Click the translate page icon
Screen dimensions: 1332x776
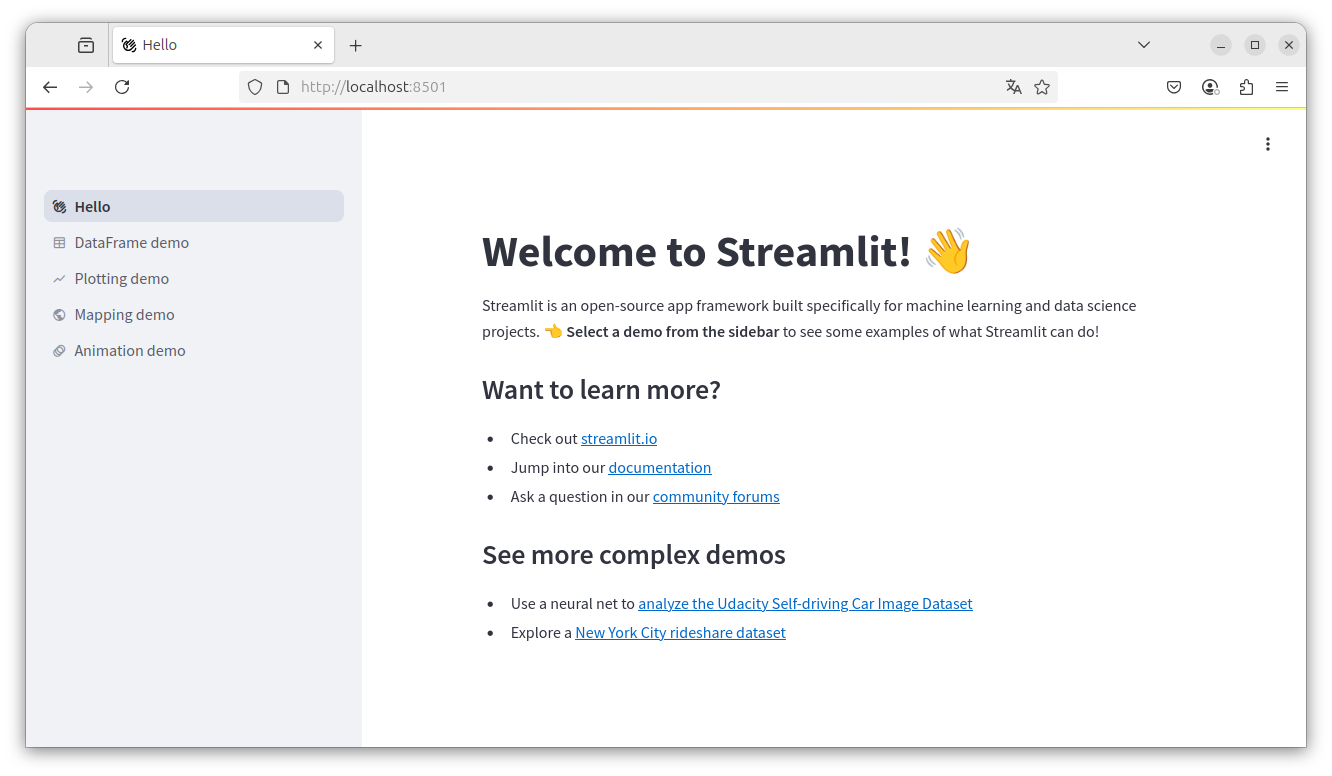point(1014,87)
